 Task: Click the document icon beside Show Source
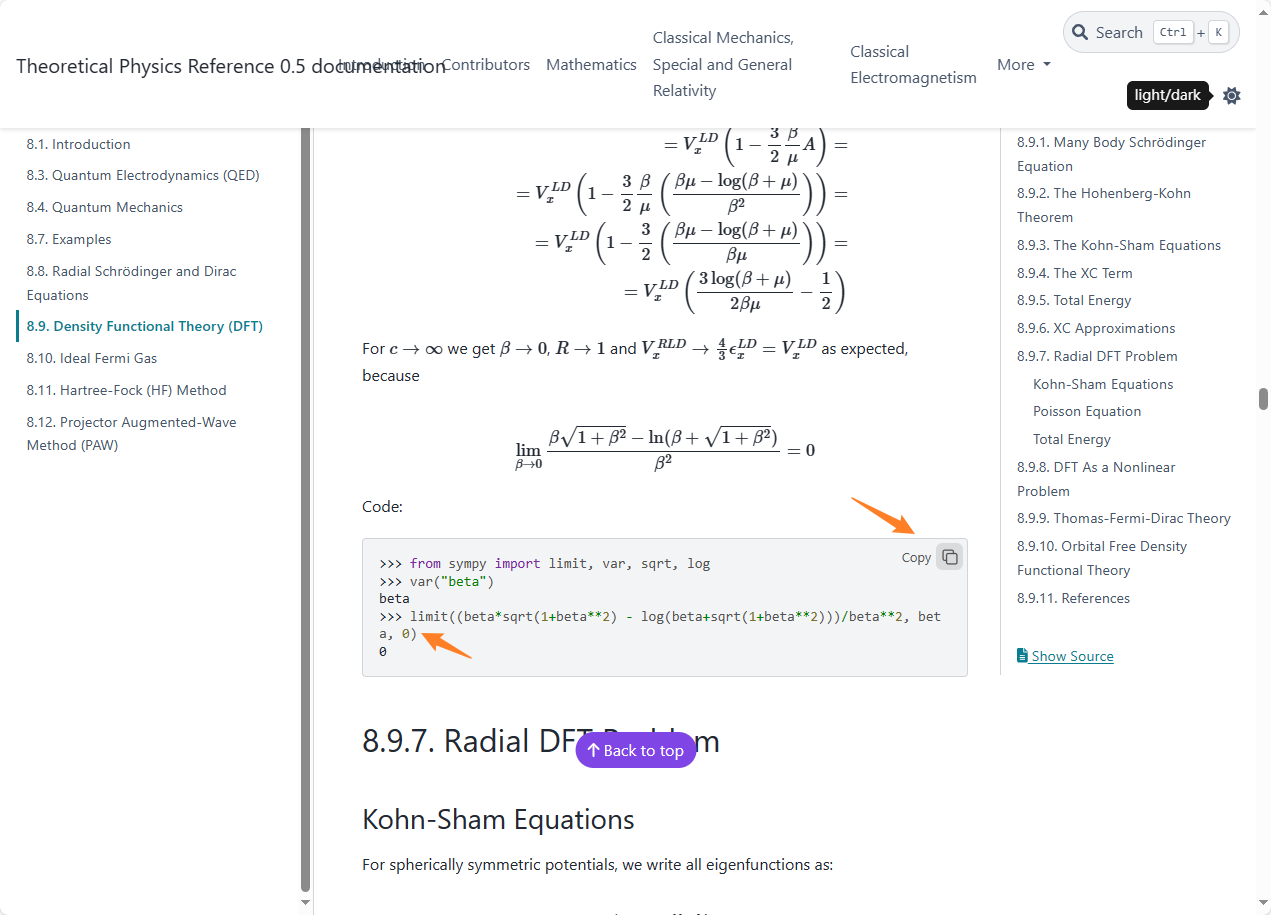1022,655
